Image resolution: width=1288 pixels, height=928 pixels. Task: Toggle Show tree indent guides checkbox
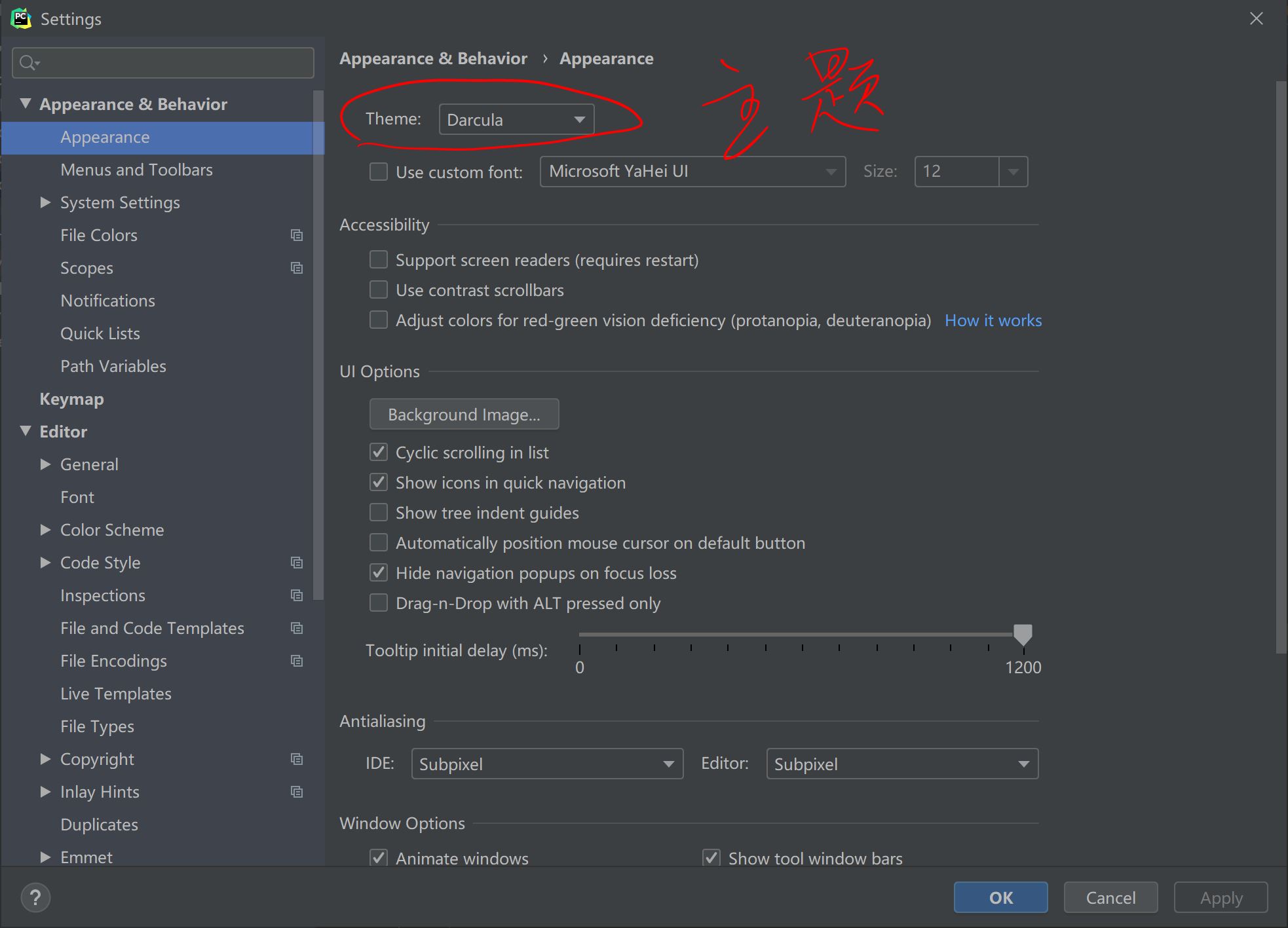click(379, 512)
